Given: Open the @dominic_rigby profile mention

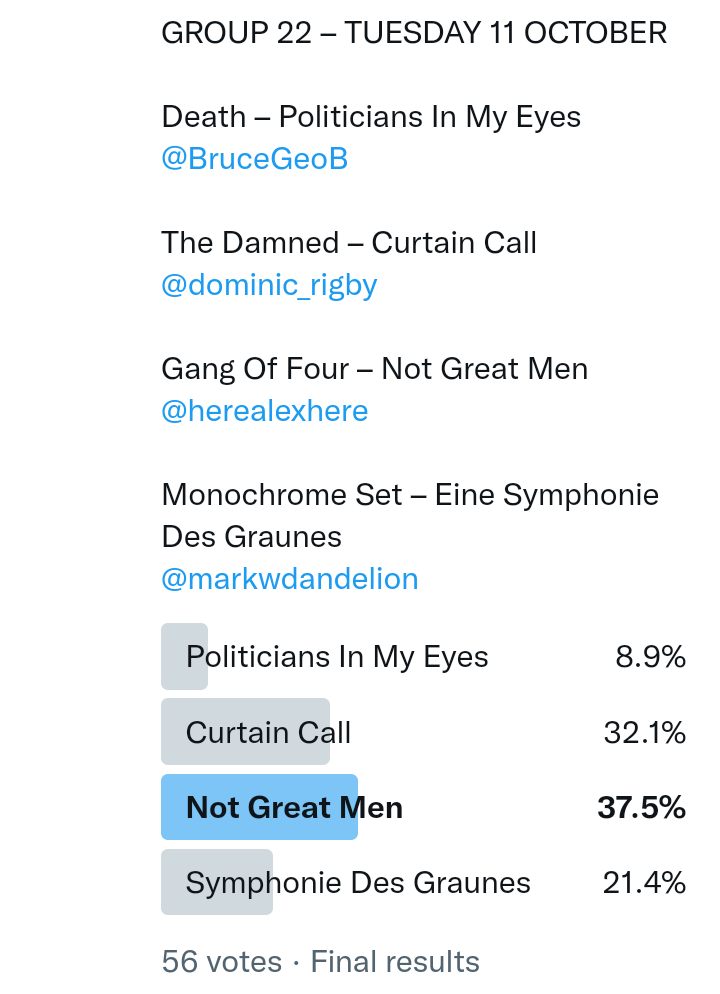Looking at the screenshot, I should 269,285.
